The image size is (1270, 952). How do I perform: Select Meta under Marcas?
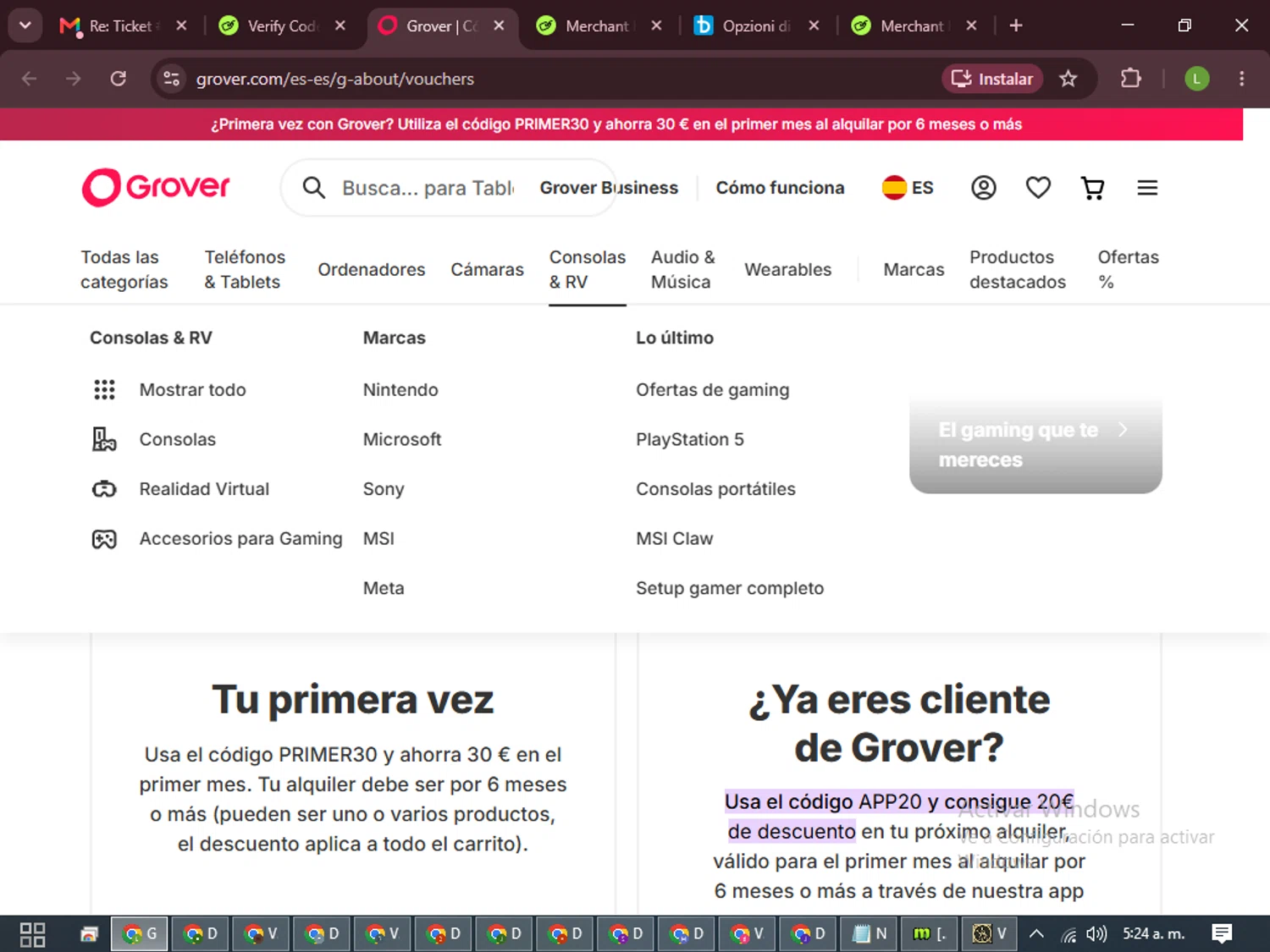click(384, 588)
